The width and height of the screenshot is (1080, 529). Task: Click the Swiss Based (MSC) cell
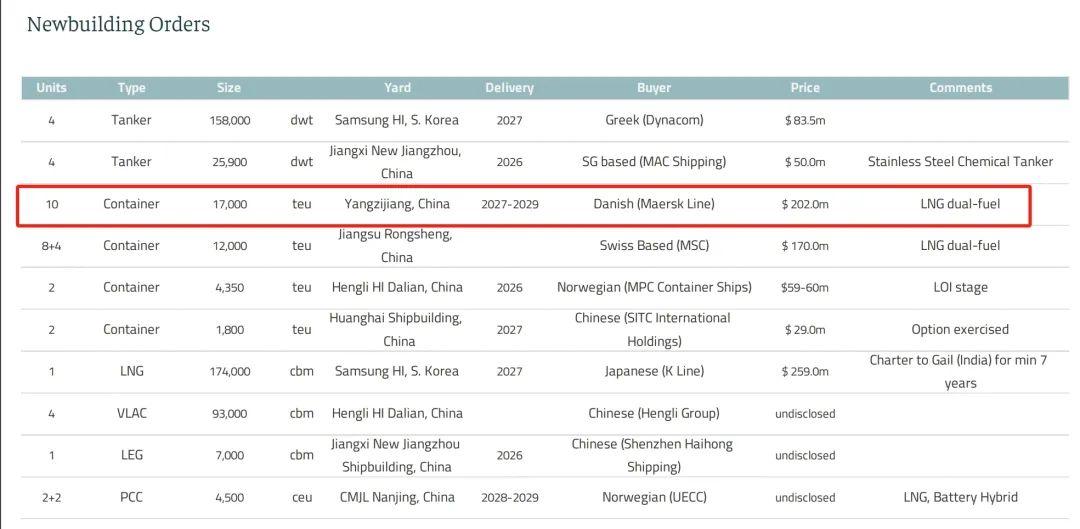click(654, 245)
